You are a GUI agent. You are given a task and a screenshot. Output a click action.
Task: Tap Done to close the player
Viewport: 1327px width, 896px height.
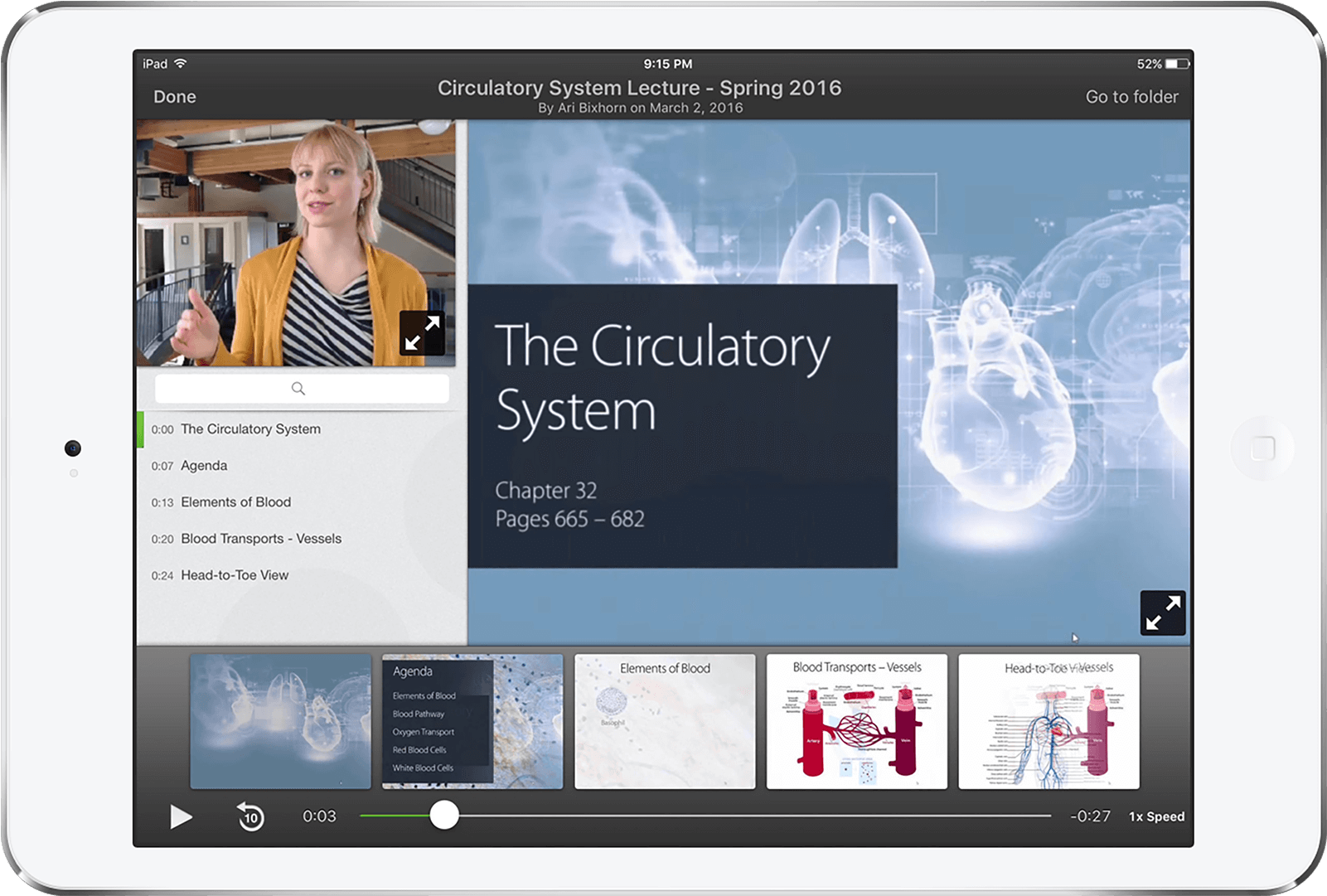pos(175,97)
